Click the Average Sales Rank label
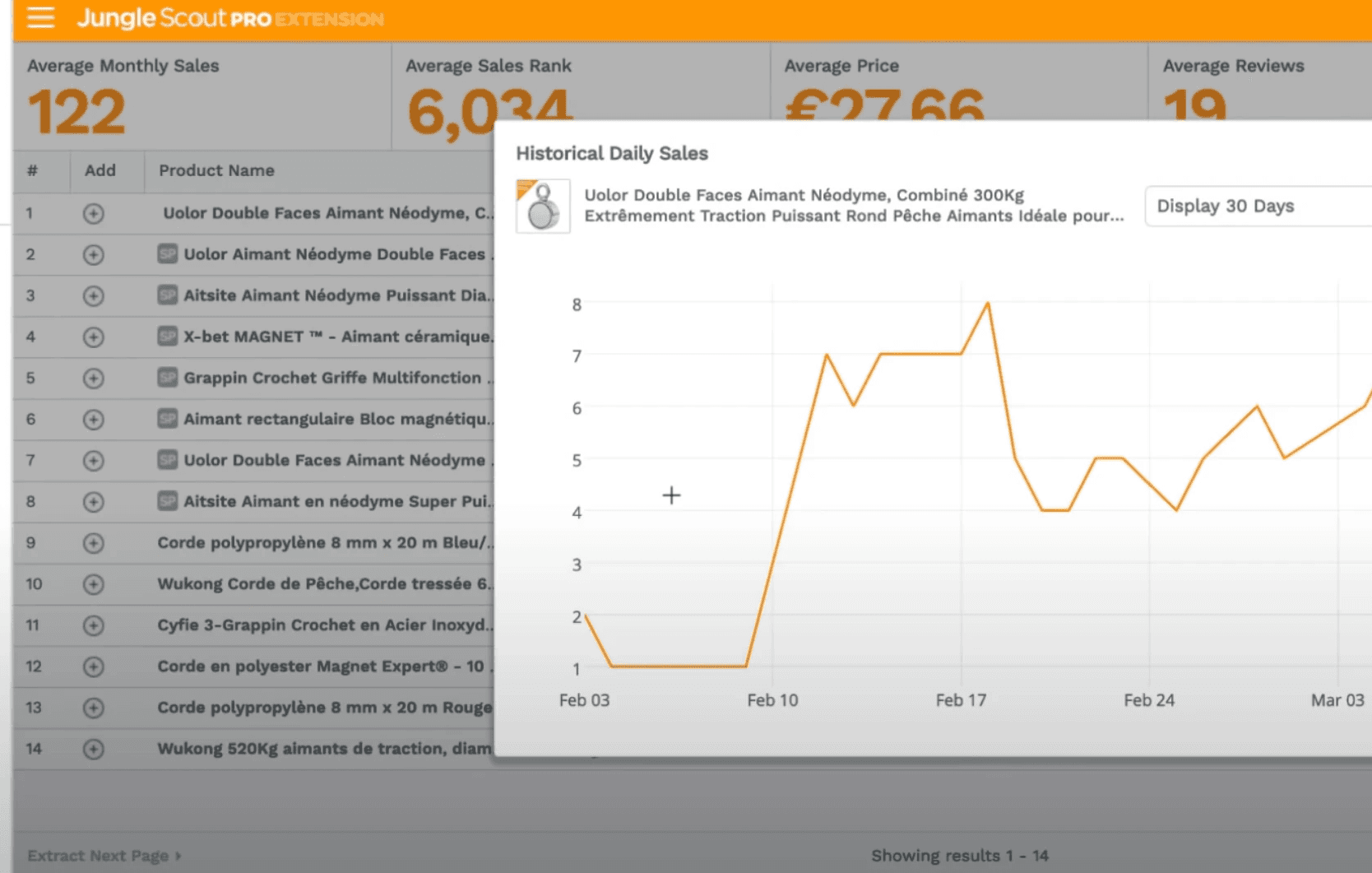This screenshot has height=873, width=1372. pos(489,66)
